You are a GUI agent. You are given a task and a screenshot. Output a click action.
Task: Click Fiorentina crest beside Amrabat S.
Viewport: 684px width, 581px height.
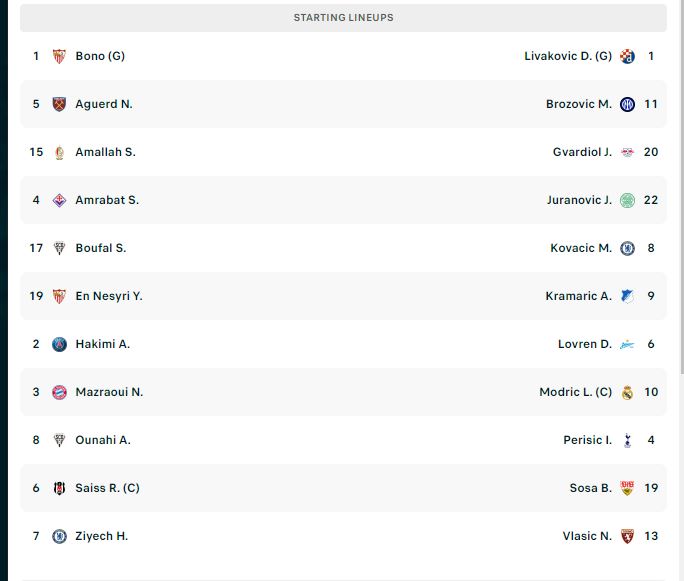(x=59, y=200)
